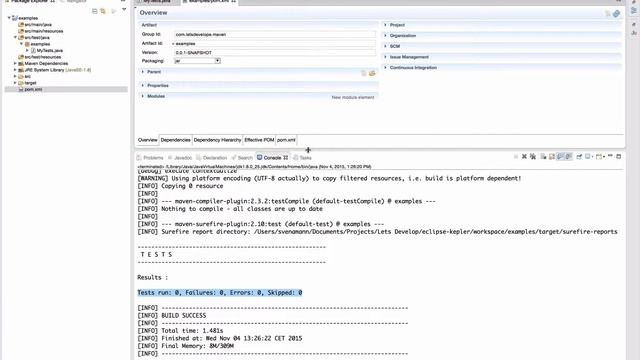This screenshot has height=360, width=640.
Task: Switch to the Tasks view tab
Action: pyautogui.click(x=302, y=158)
